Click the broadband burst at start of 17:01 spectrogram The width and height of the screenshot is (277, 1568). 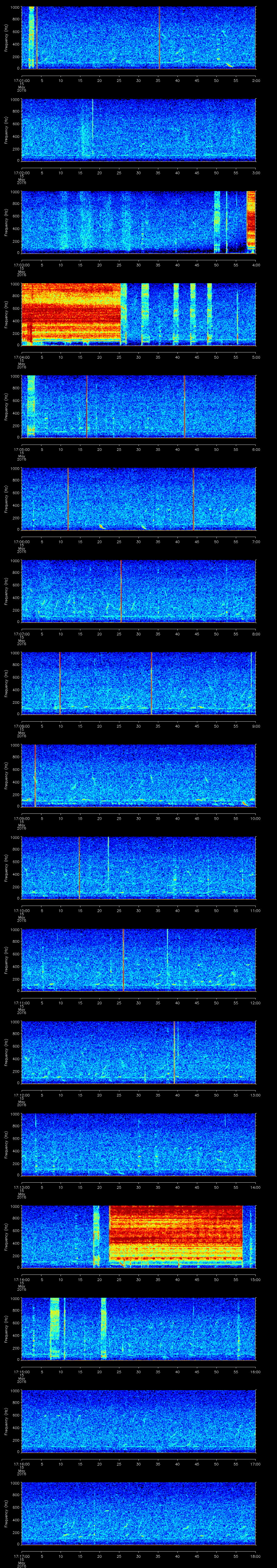point(31,38)
